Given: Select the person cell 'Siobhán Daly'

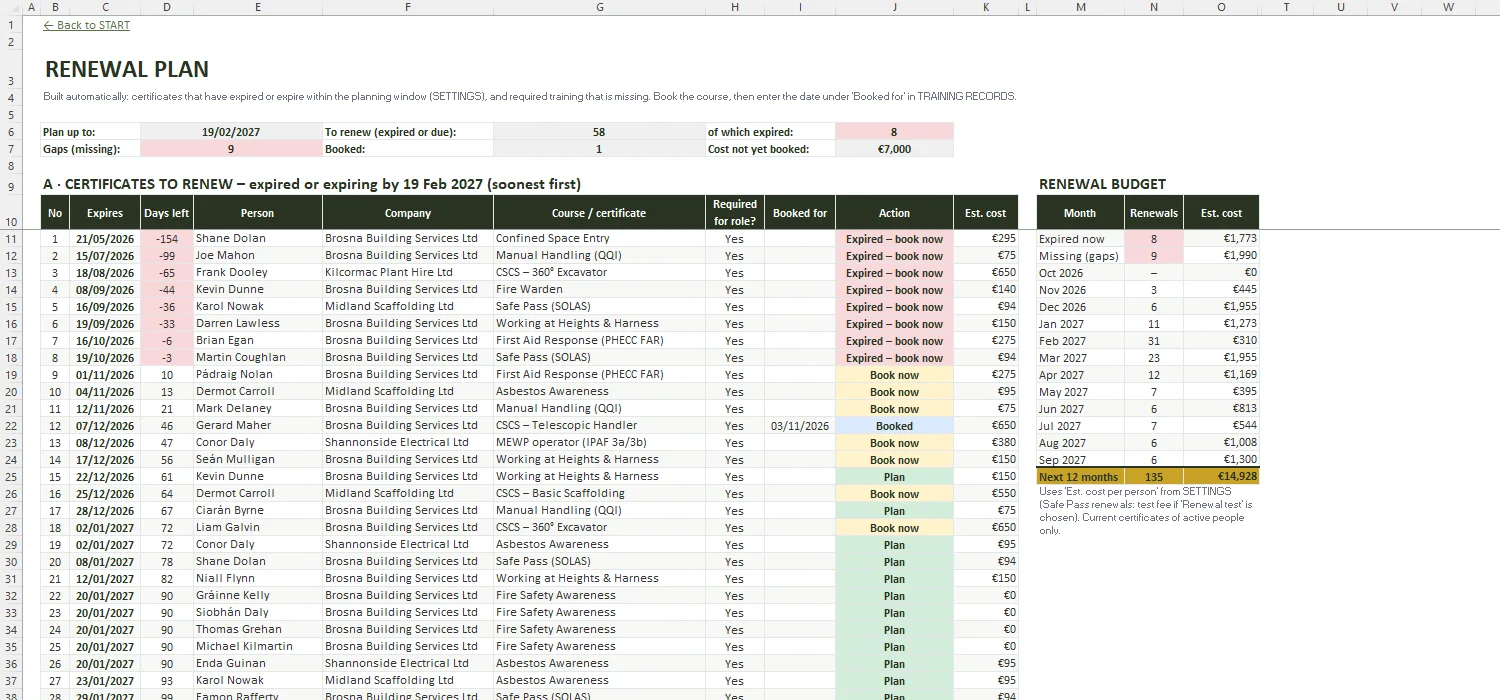Looking at the screenshot, I should (258, 612).
